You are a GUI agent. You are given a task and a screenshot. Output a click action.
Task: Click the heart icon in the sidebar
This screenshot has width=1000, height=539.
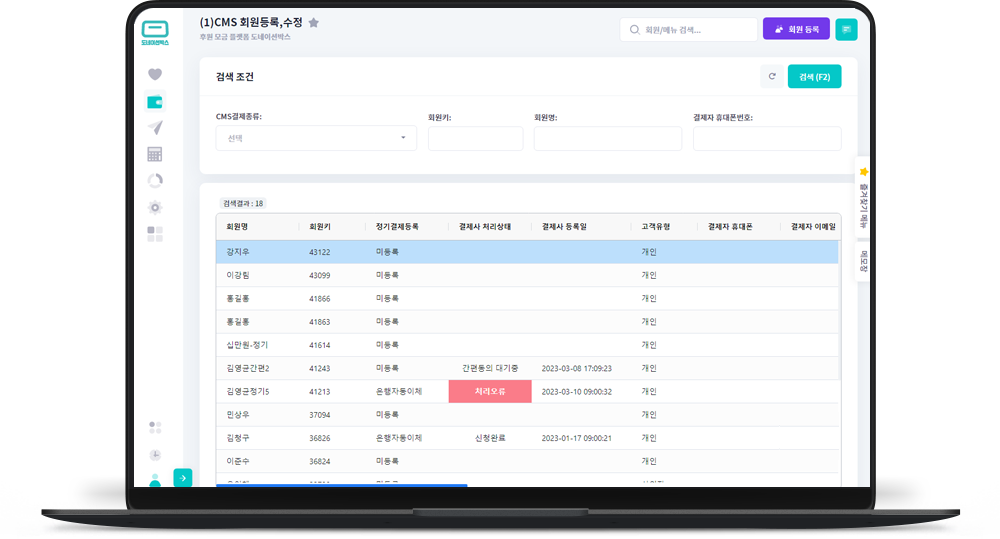(154, 74)
